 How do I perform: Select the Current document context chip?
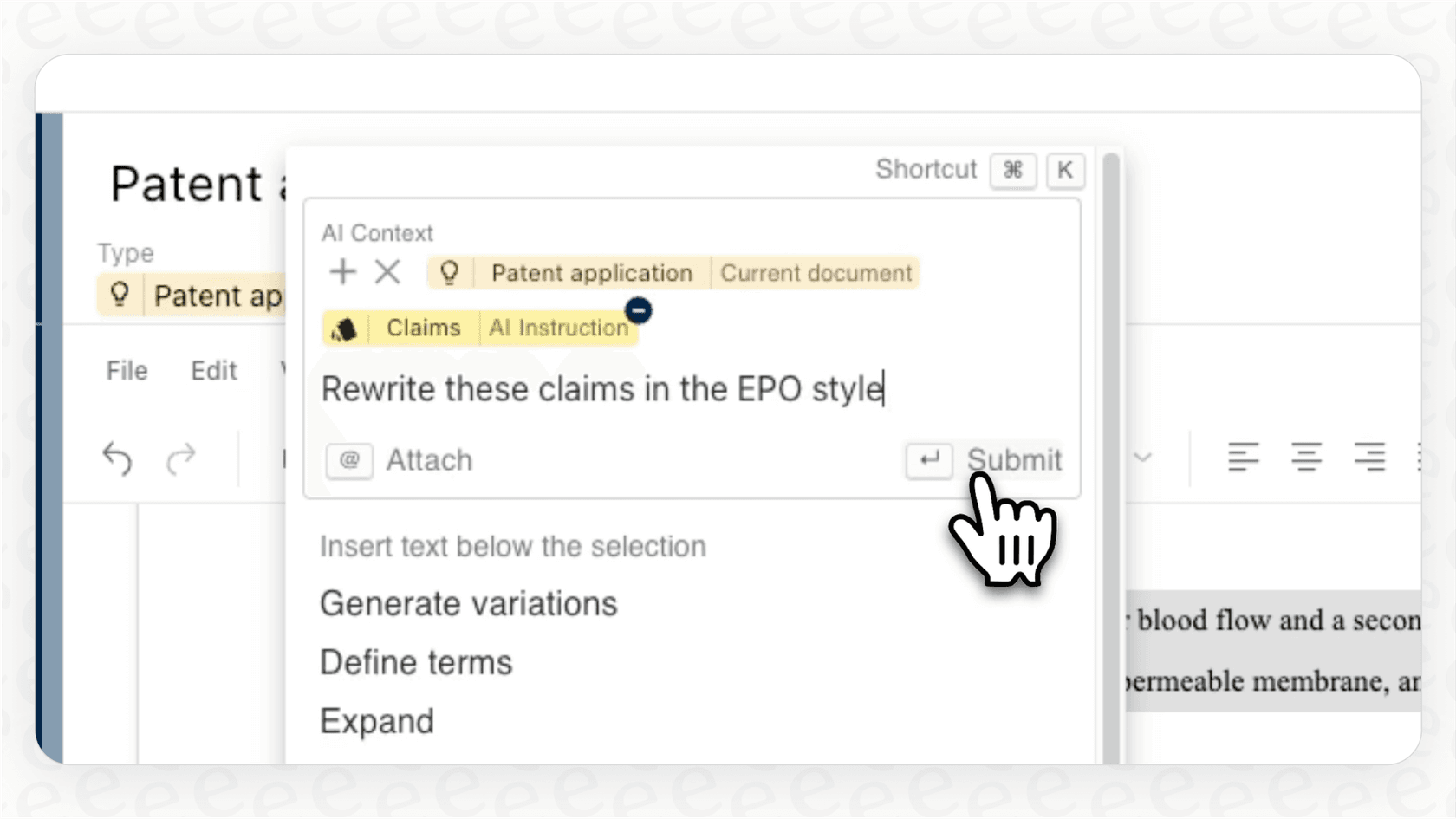pyautogui.click(x=815, y=272)
